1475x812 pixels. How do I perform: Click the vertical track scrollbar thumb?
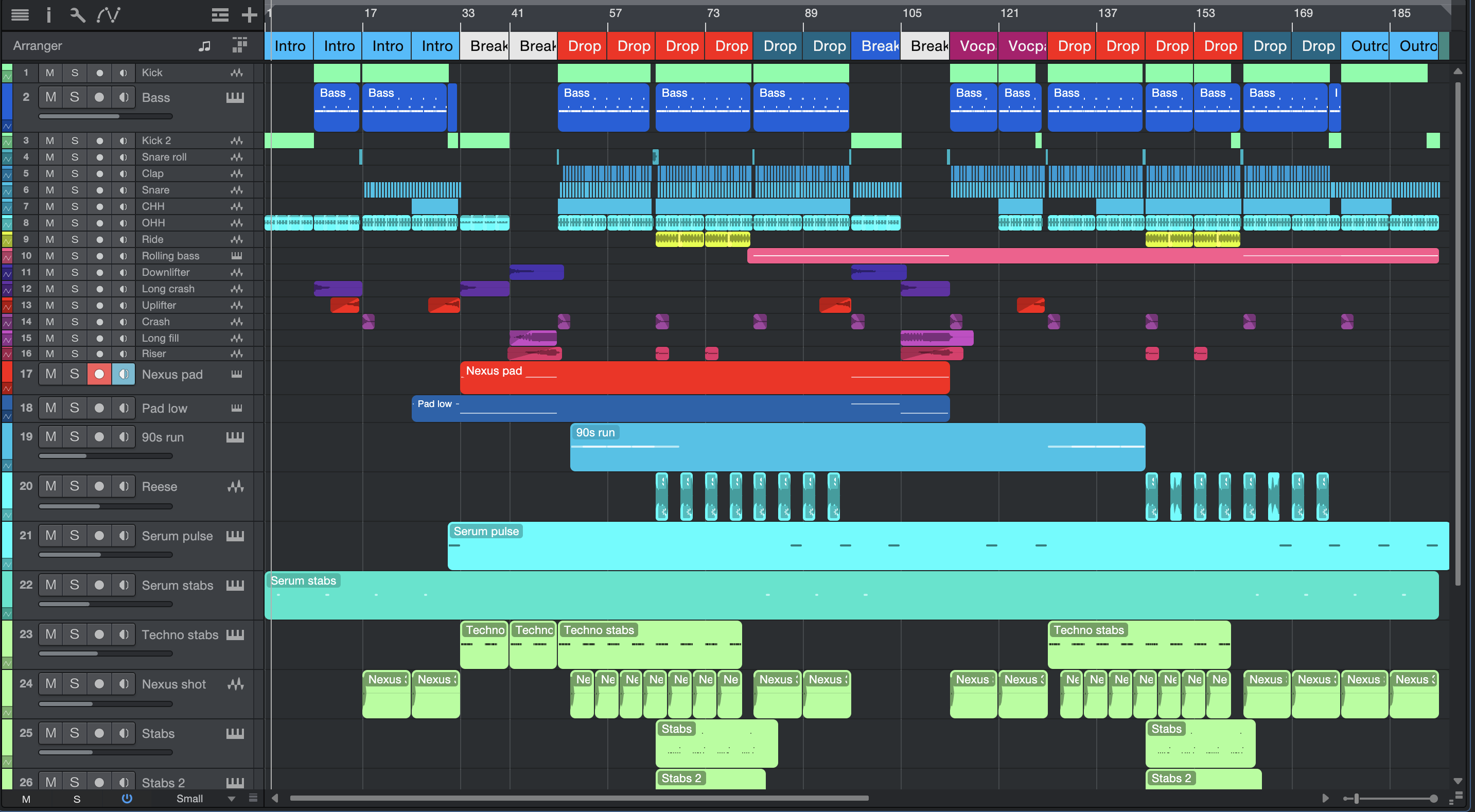[x=1458, y=333]
